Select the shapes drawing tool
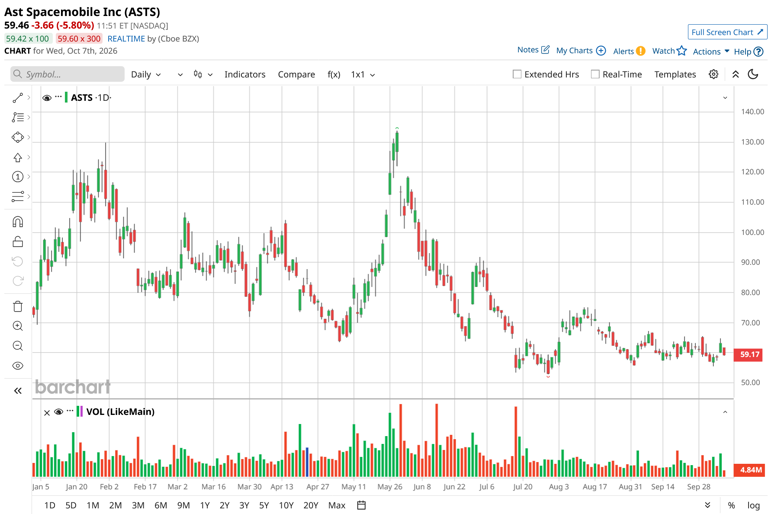 [x=18, y=137]
